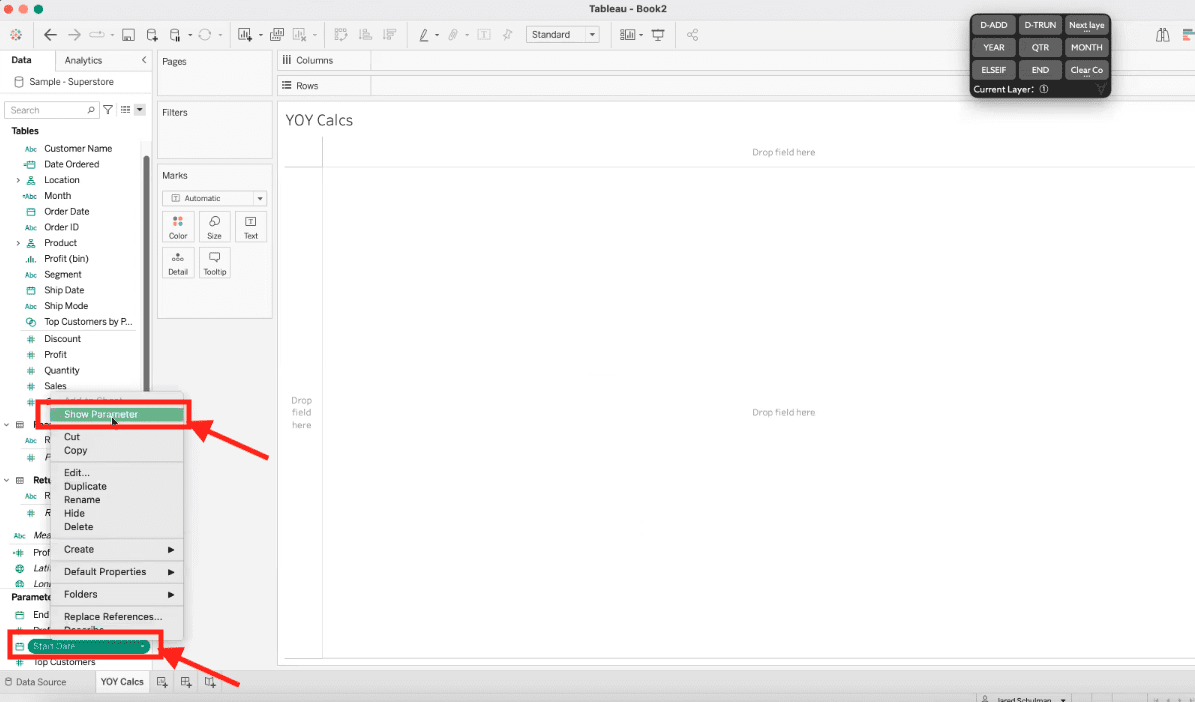Open the Color mark properties
1195x702 pixels.
[x=178, y=227]
